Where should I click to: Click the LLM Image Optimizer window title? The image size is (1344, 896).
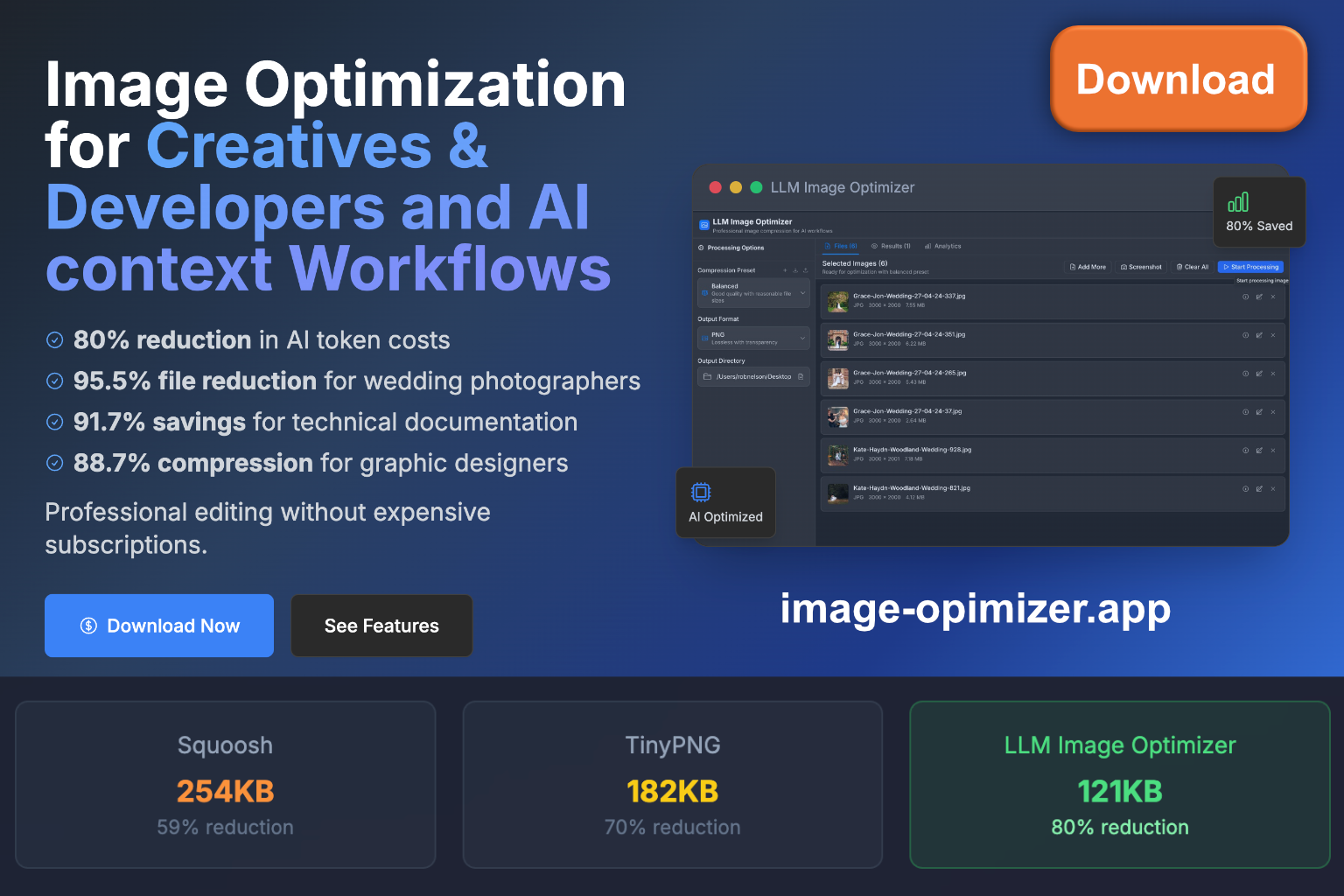point(843,187)
